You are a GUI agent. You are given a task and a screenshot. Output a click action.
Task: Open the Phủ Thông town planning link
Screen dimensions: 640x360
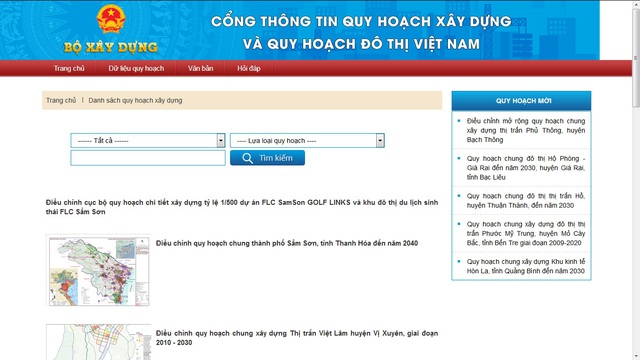(526, 130)
